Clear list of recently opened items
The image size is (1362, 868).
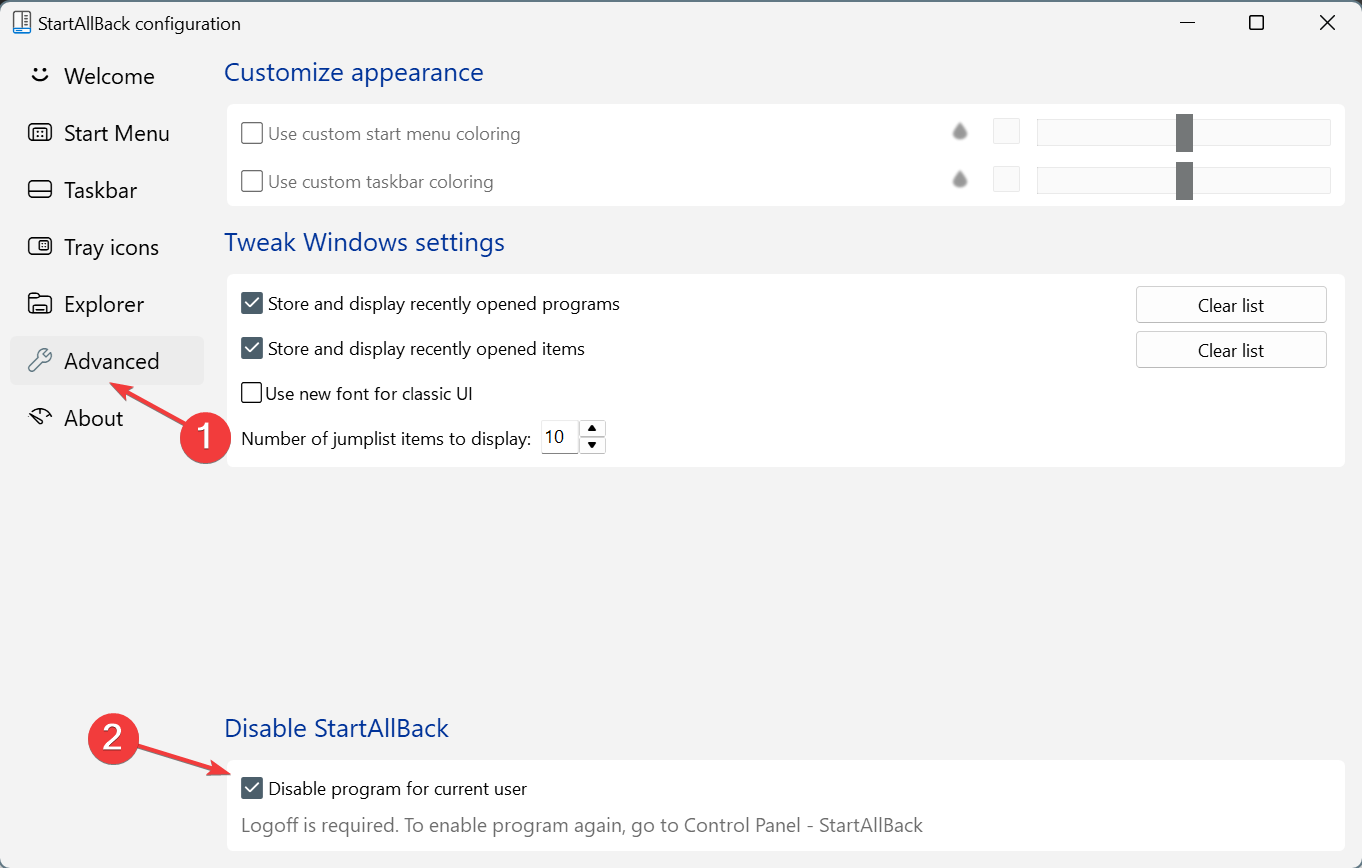tap(1231, 350)
